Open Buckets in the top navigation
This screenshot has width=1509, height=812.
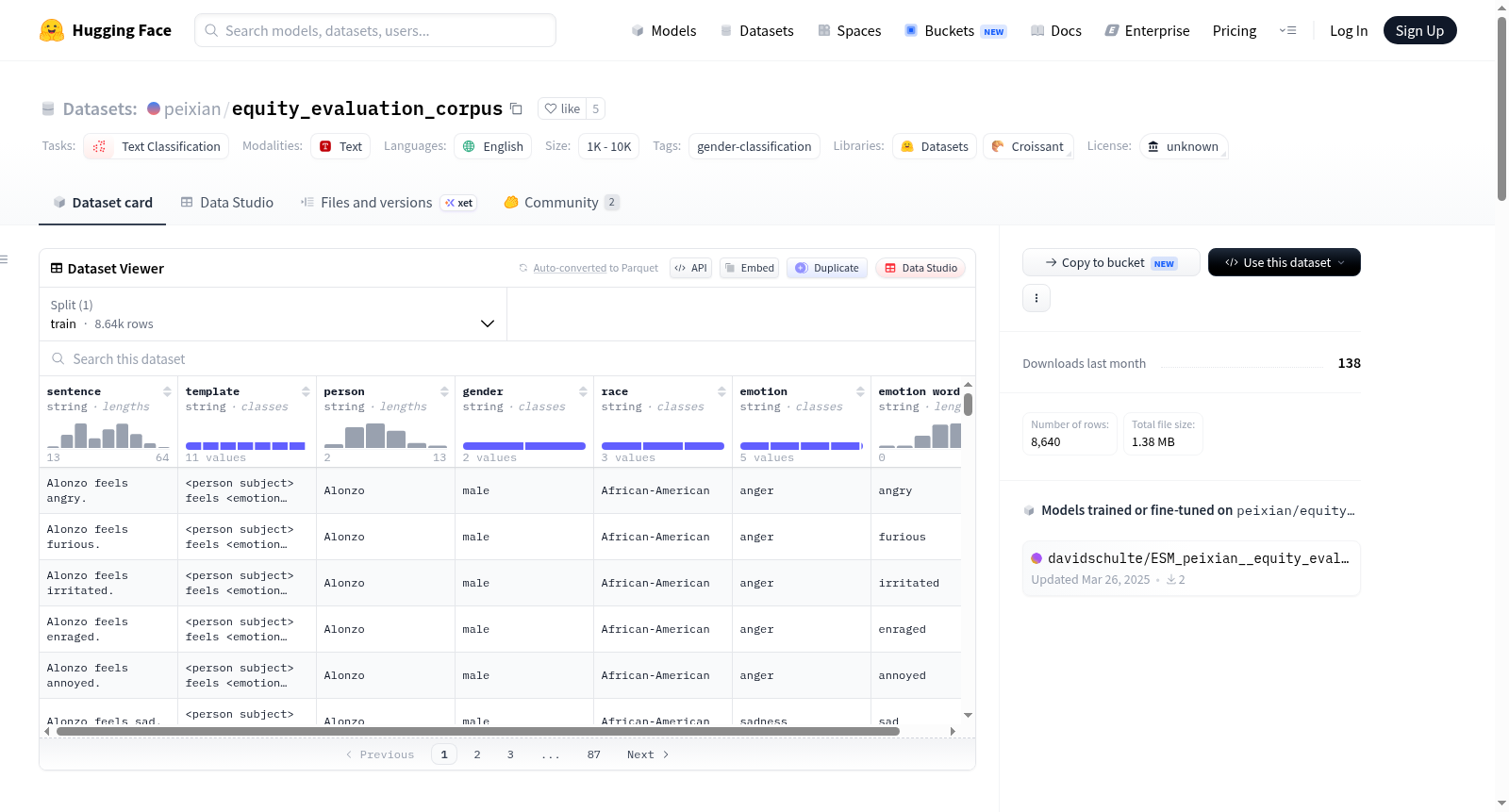955,31
